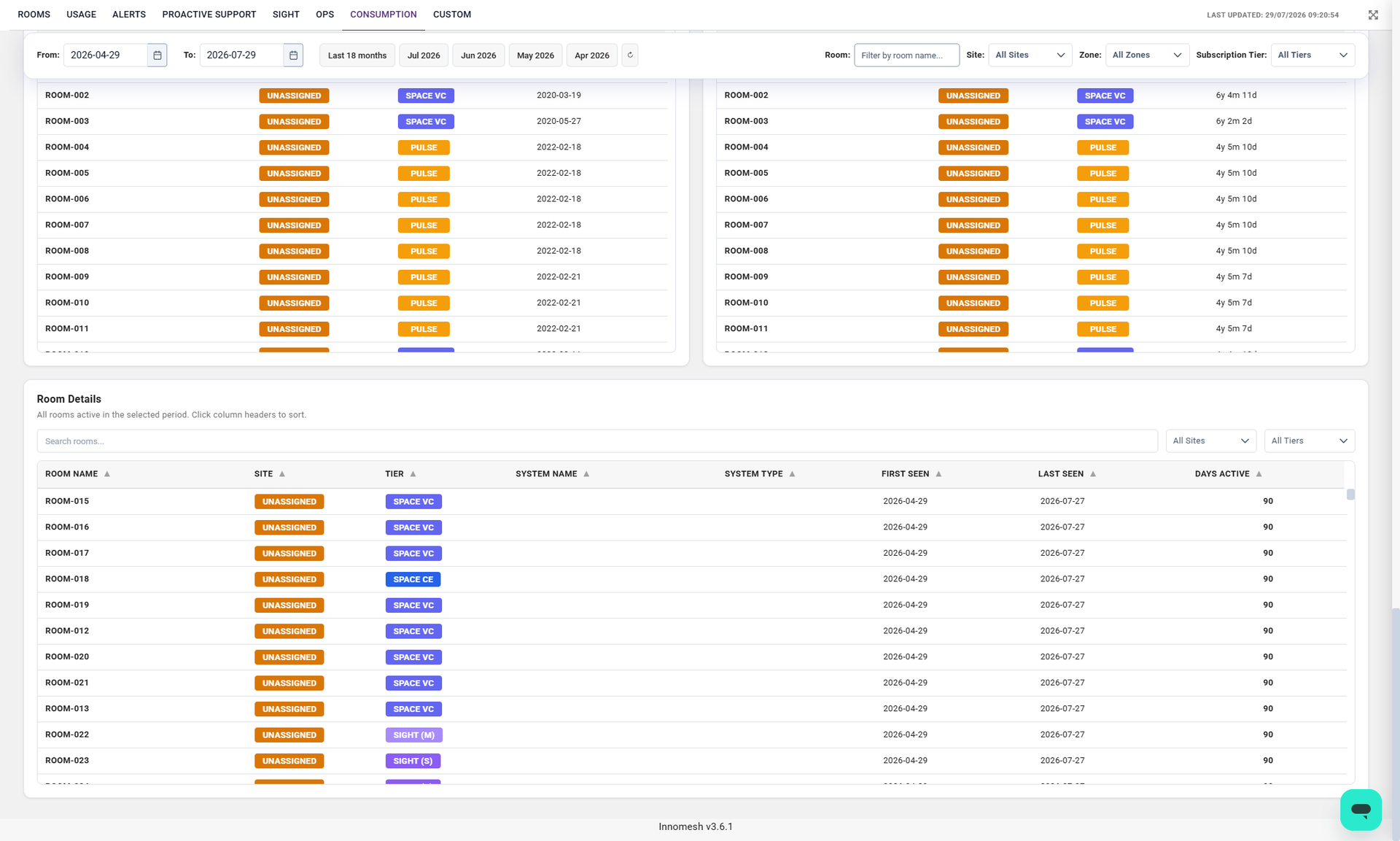Sort by Days Active column arrow
The width and height of the screenshot is (1400, 841).
(1259, 474)
